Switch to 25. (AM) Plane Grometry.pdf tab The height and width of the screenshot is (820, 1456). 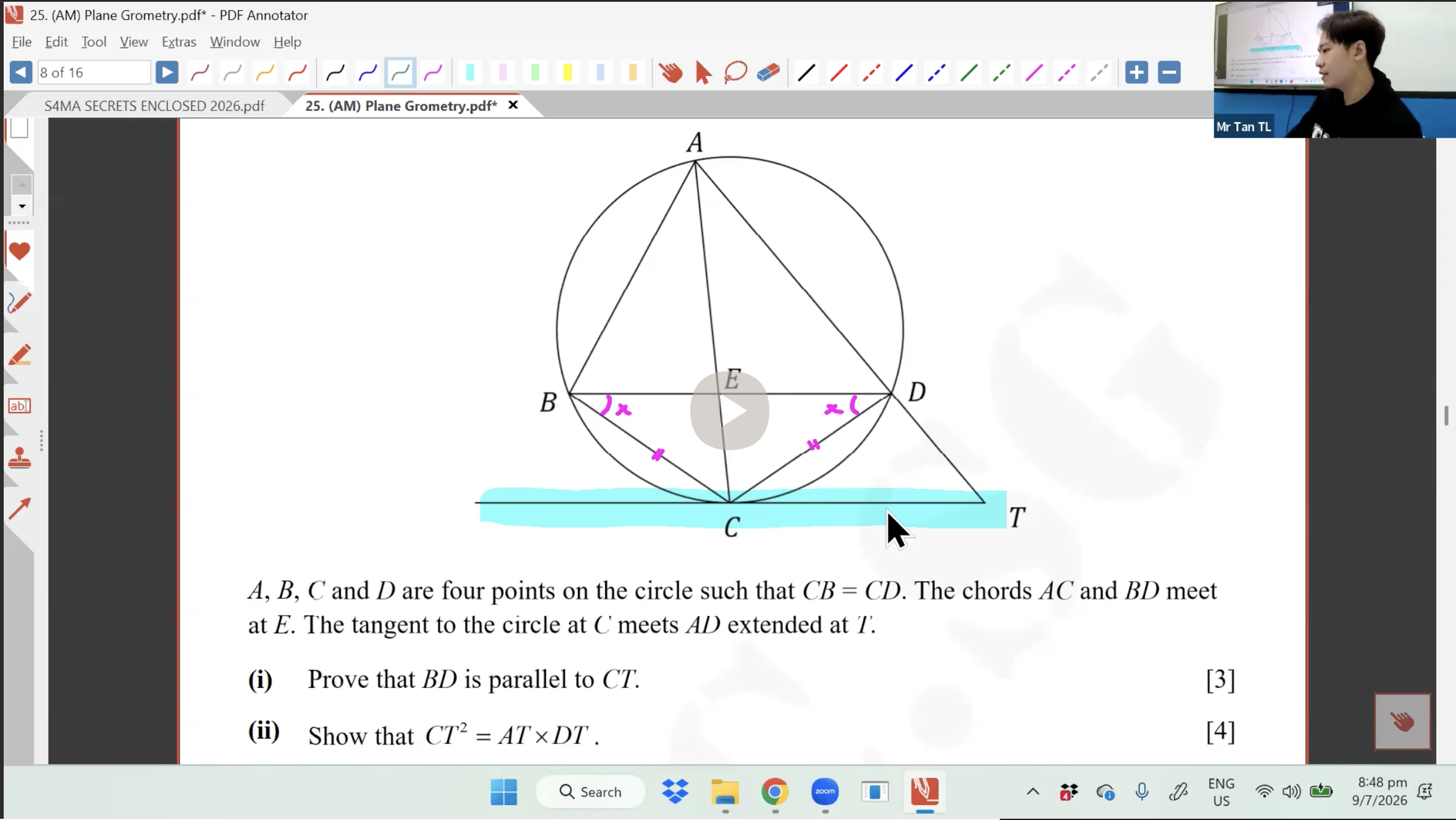(x=401, y=106)
